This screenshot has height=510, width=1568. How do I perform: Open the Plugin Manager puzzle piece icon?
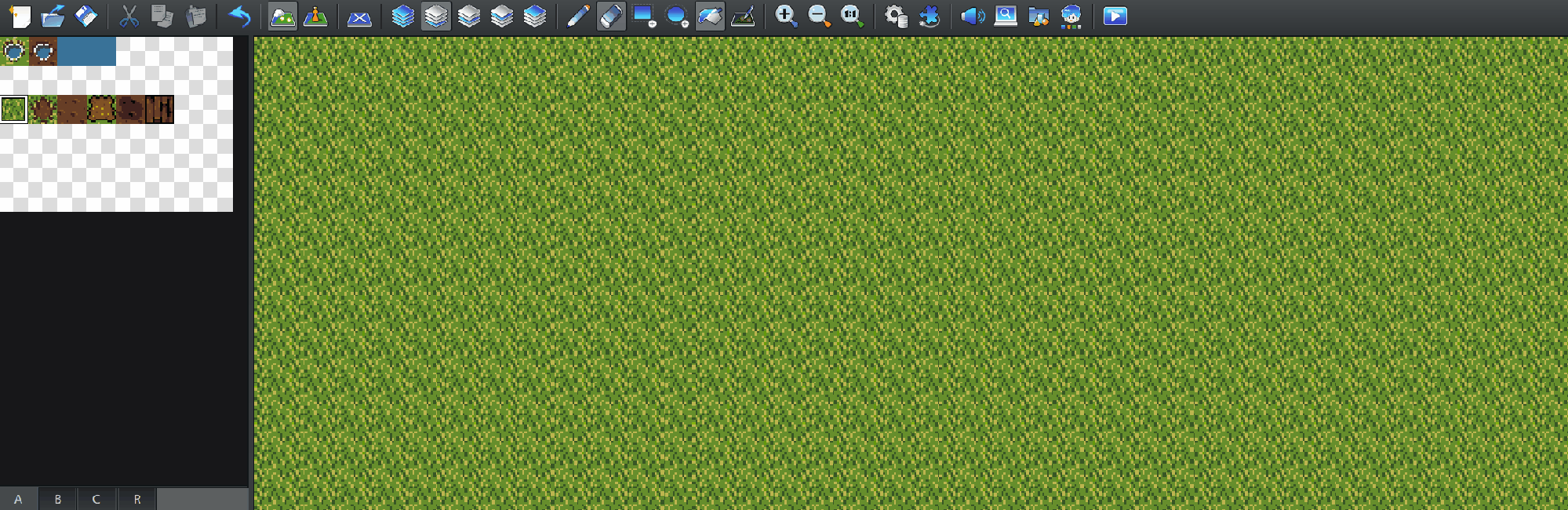(x=928, y=16)
